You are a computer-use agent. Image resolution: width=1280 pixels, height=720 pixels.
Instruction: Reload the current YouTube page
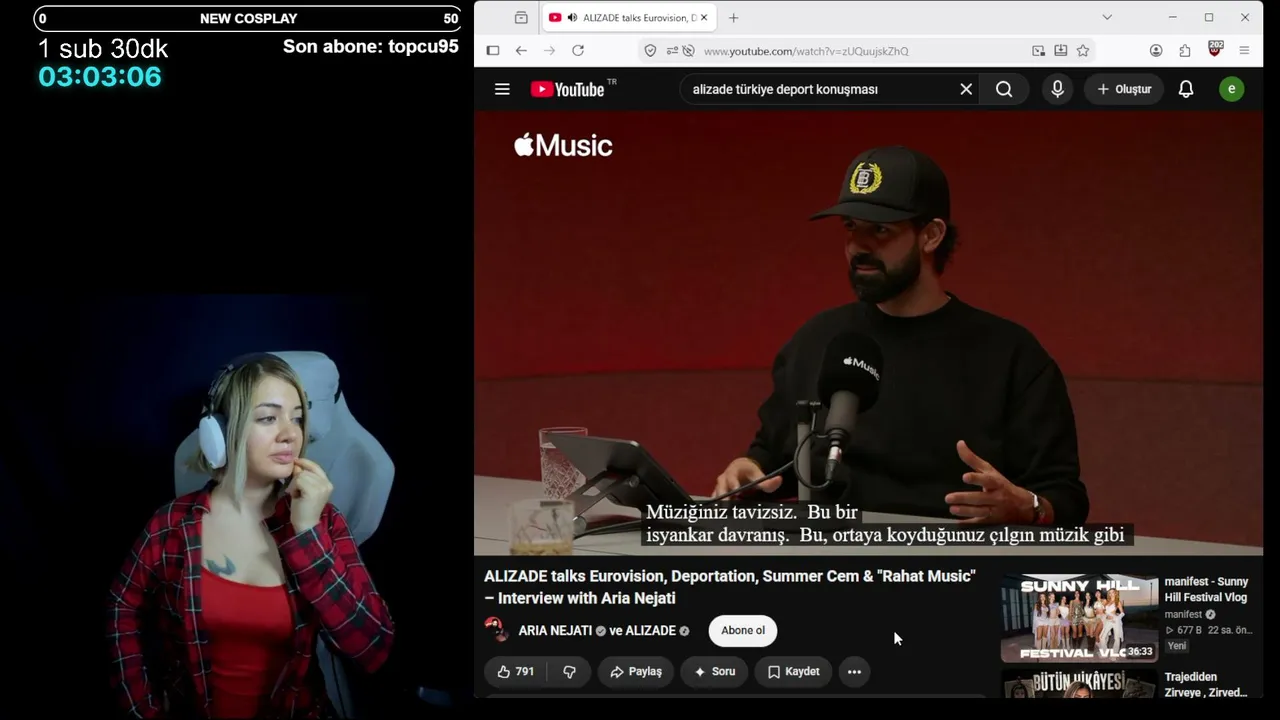point(578,50)
